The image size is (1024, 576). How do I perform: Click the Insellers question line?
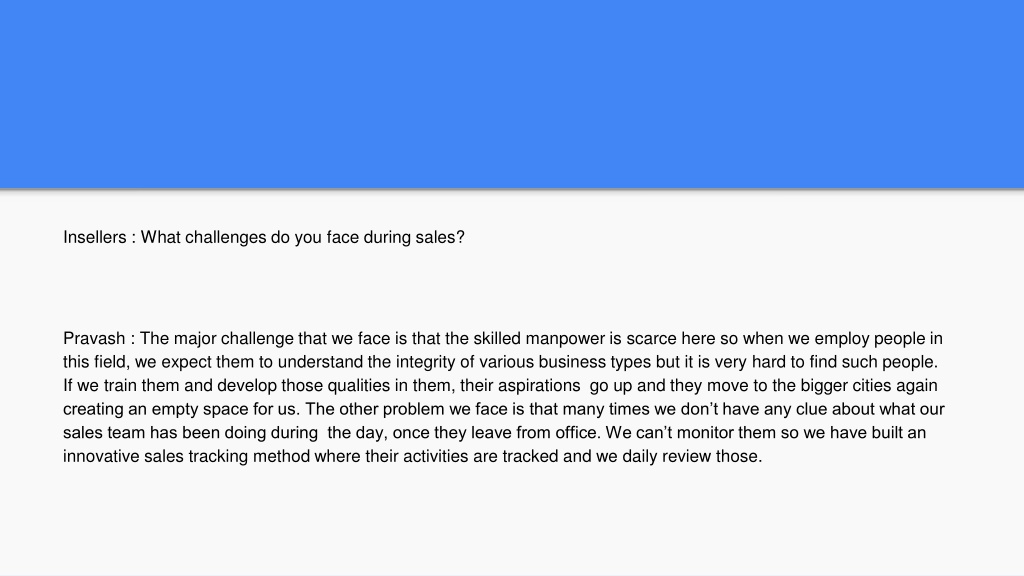(264, 237)
